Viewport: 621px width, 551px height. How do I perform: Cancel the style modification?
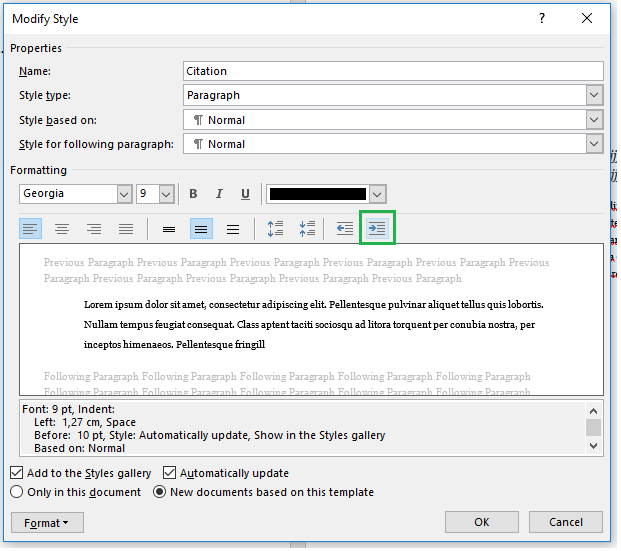pos(566,522)
